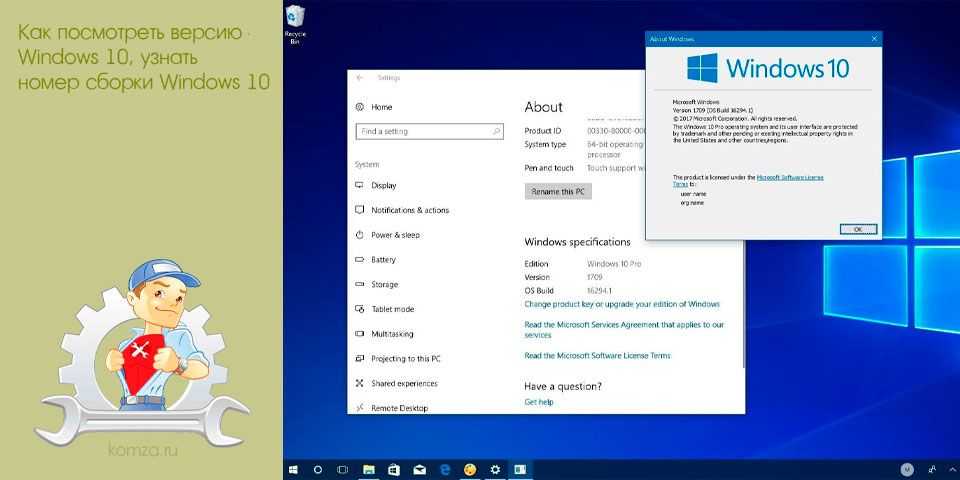Open the Recycle Bin desktop icon
This screenshot has height=480, width=960.
pyautogui.click(x=295, y=24)
